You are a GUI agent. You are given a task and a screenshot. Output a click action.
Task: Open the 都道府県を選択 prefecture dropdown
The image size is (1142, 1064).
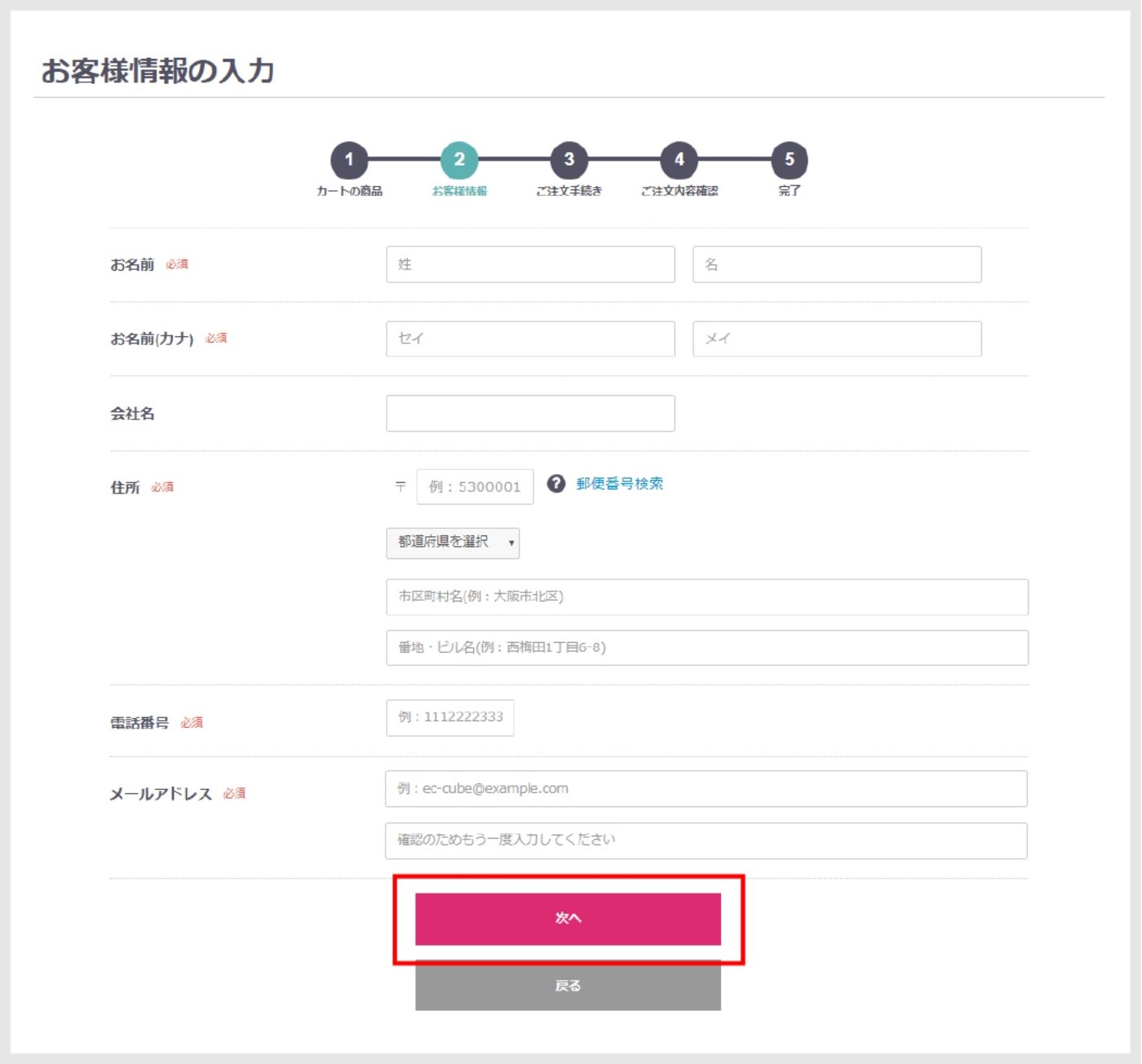[x=453, y=543]
